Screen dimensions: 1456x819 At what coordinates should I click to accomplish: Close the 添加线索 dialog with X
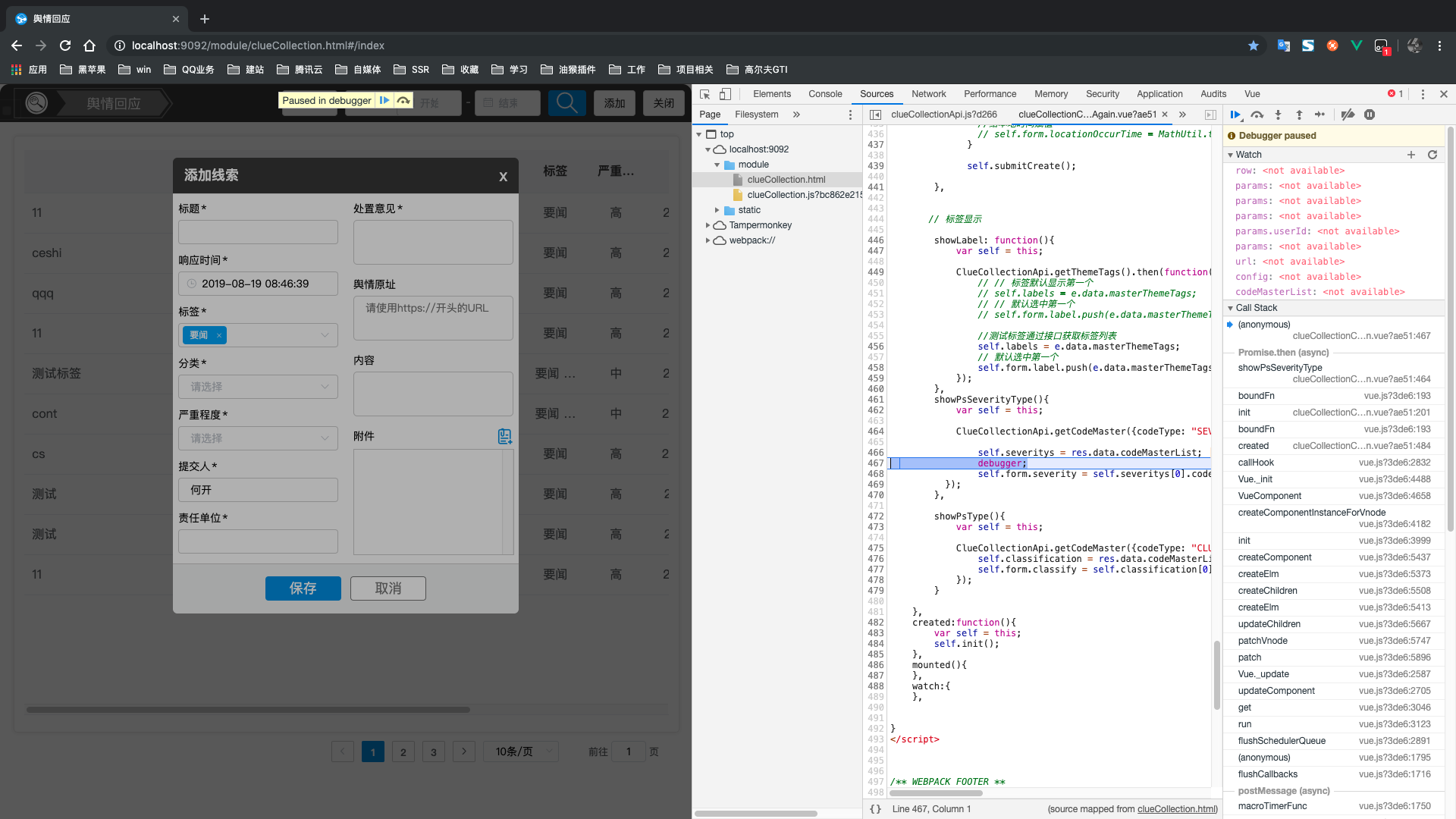(503, 177)
